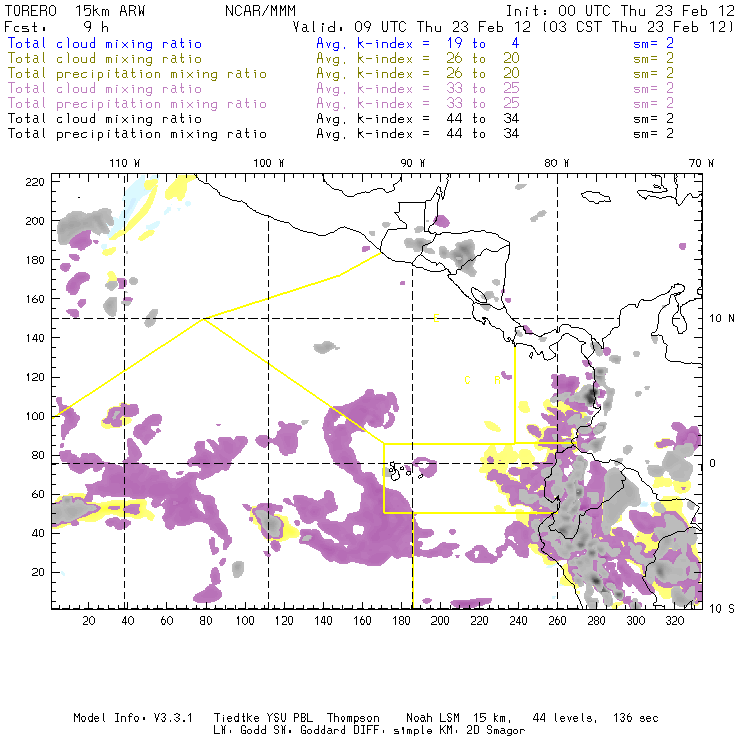Click the "110 W" longitude label
Screen dimensions: 740x740
click(125, 163)
